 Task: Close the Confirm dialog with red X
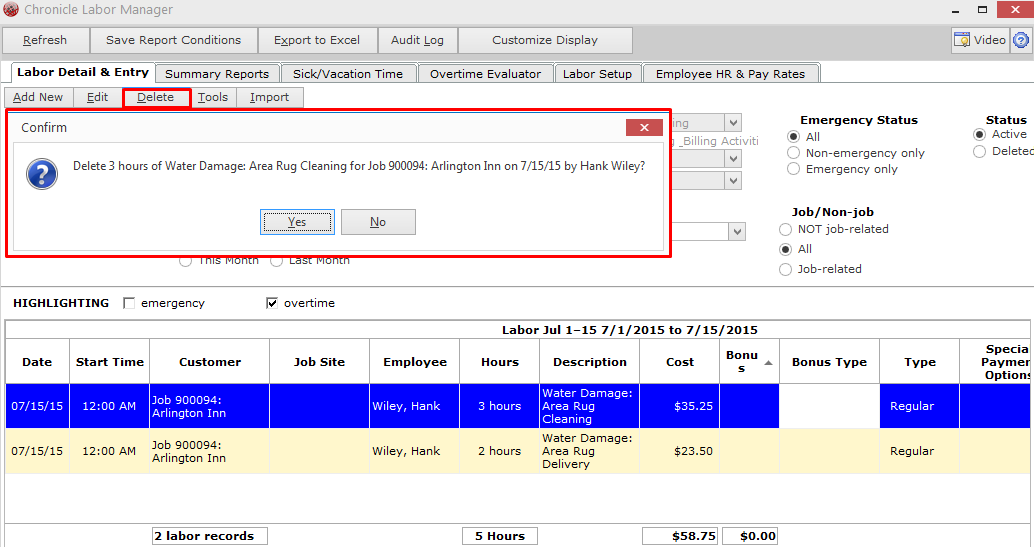point(644,127)
